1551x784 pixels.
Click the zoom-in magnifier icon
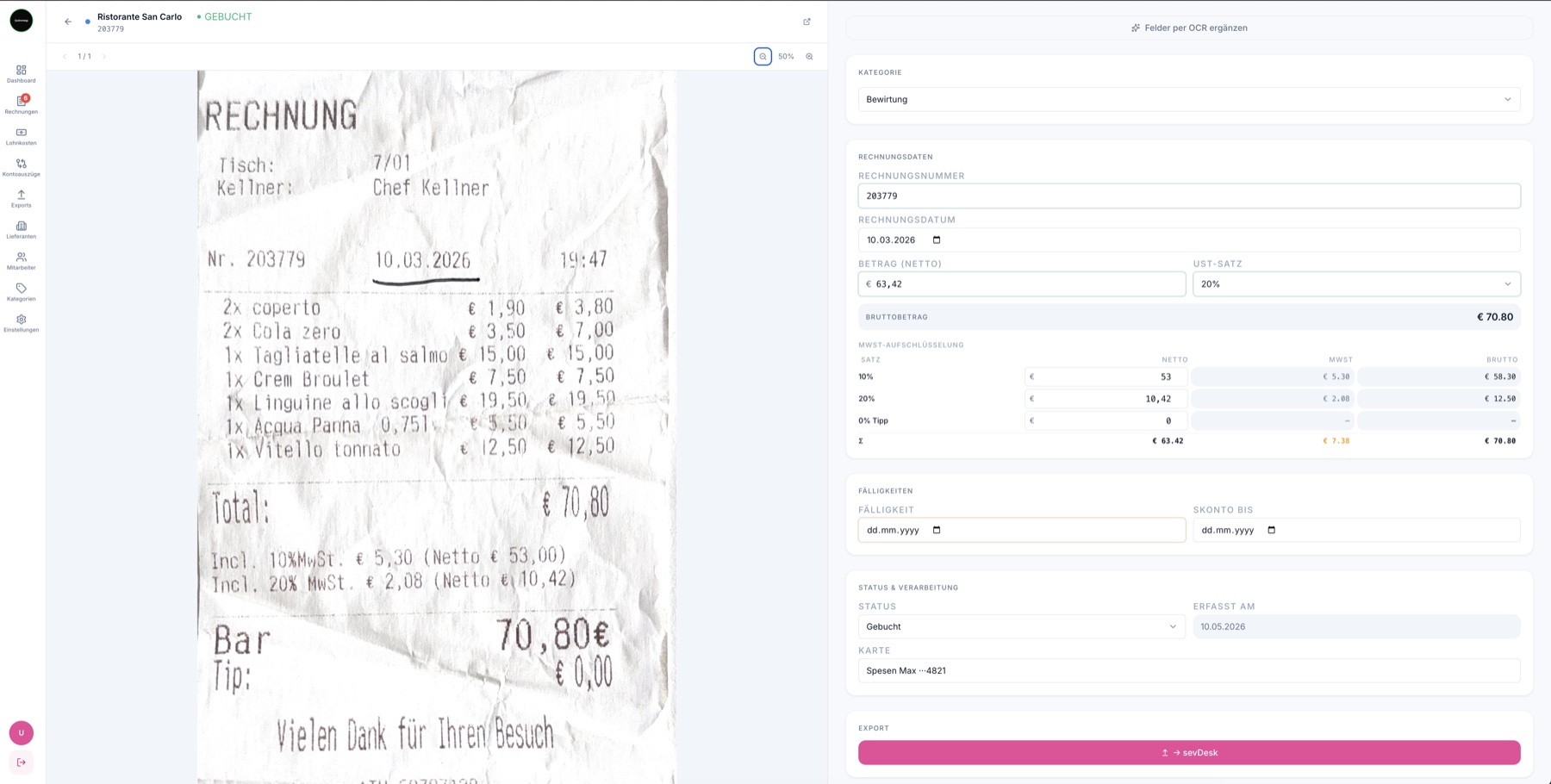[809, 56]
